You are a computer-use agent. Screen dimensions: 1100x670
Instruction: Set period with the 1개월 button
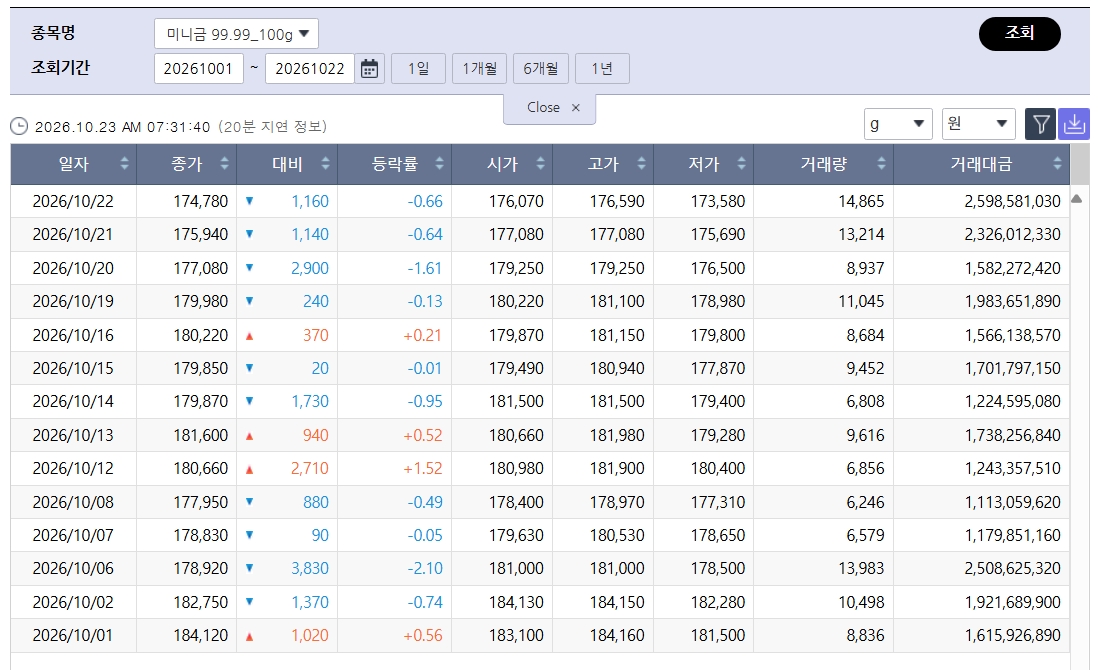pyautogui.click(x=479, y=69)
